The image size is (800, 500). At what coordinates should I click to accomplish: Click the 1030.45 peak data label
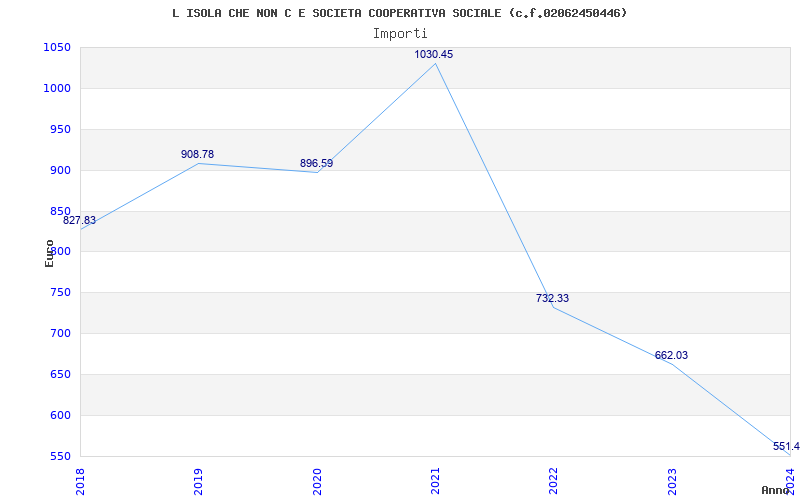434,54
